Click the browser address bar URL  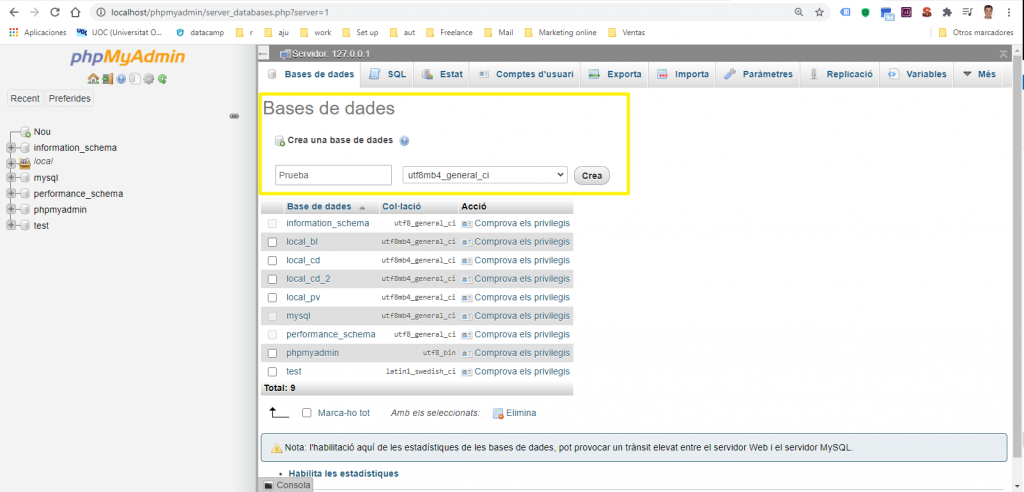point(220,12)
